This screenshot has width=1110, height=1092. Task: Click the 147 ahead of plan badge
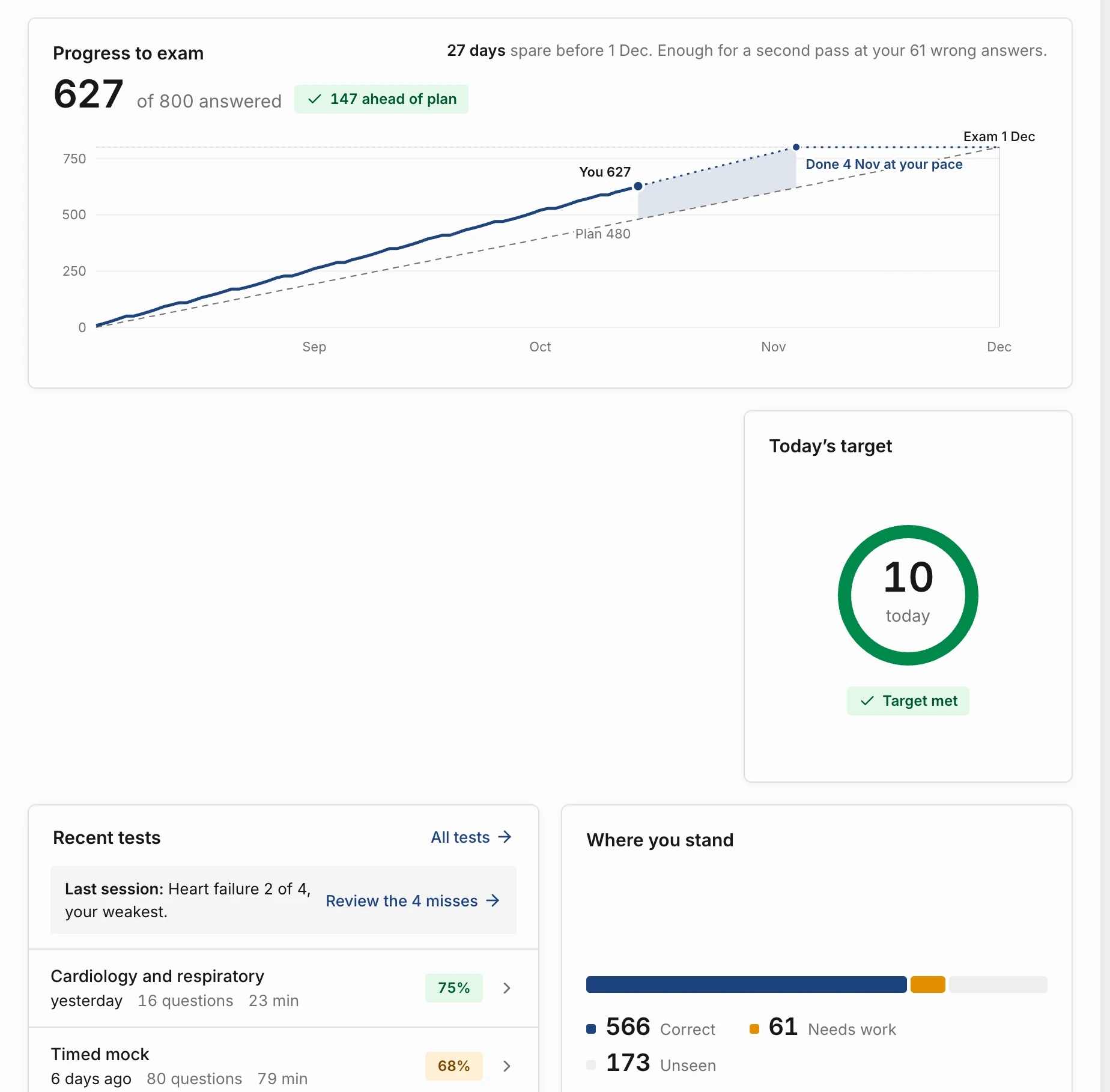[381, 99]
